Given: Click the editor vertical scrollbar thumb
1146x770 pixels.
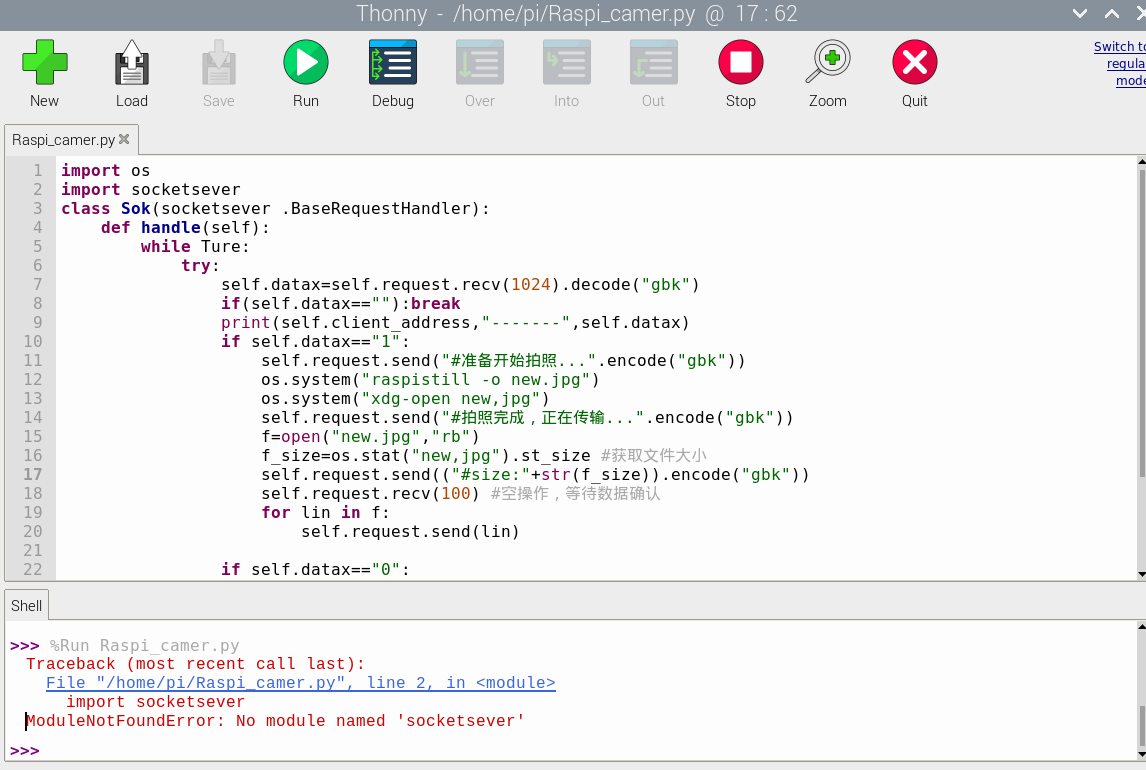Looking at the screenshot, I should [x=1141, y=325].
